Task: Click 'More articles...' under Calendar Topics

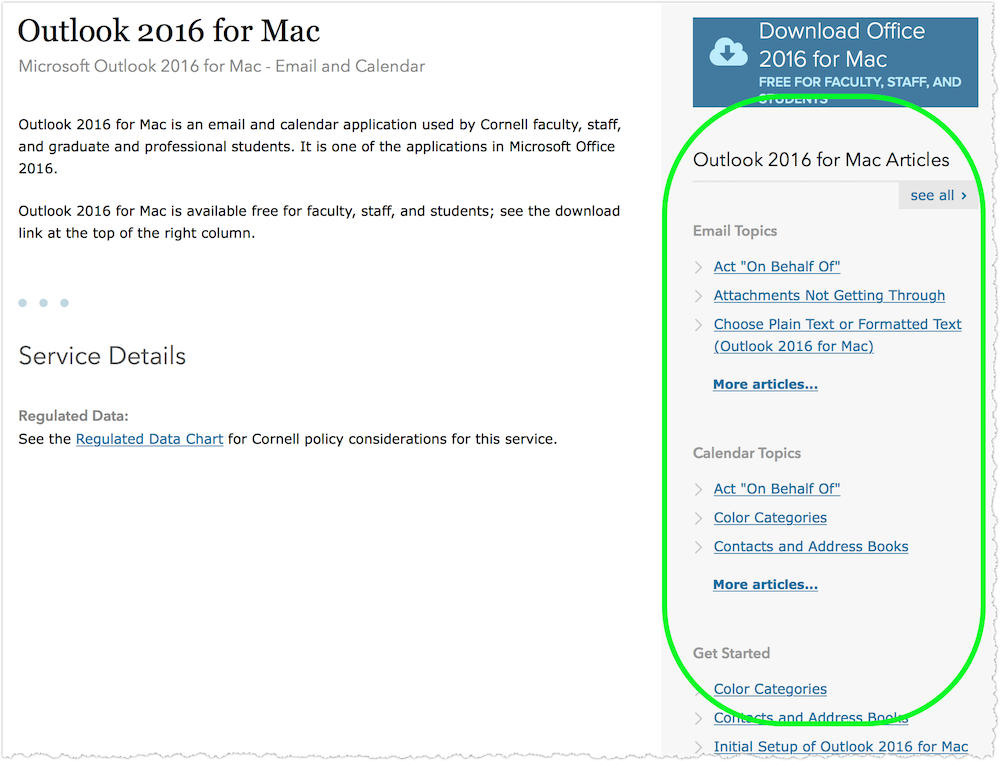Action: tap(765, 584)
